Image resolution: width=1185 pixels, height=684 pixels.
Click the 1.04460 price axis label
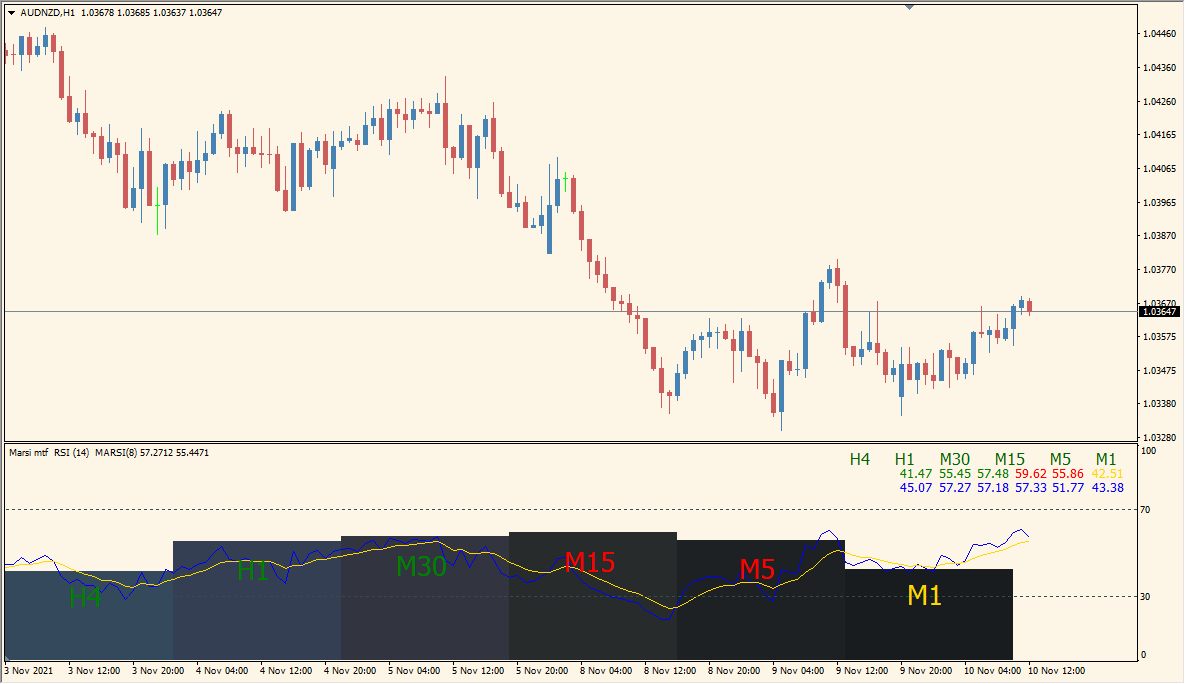click(x=1159, y=34)
